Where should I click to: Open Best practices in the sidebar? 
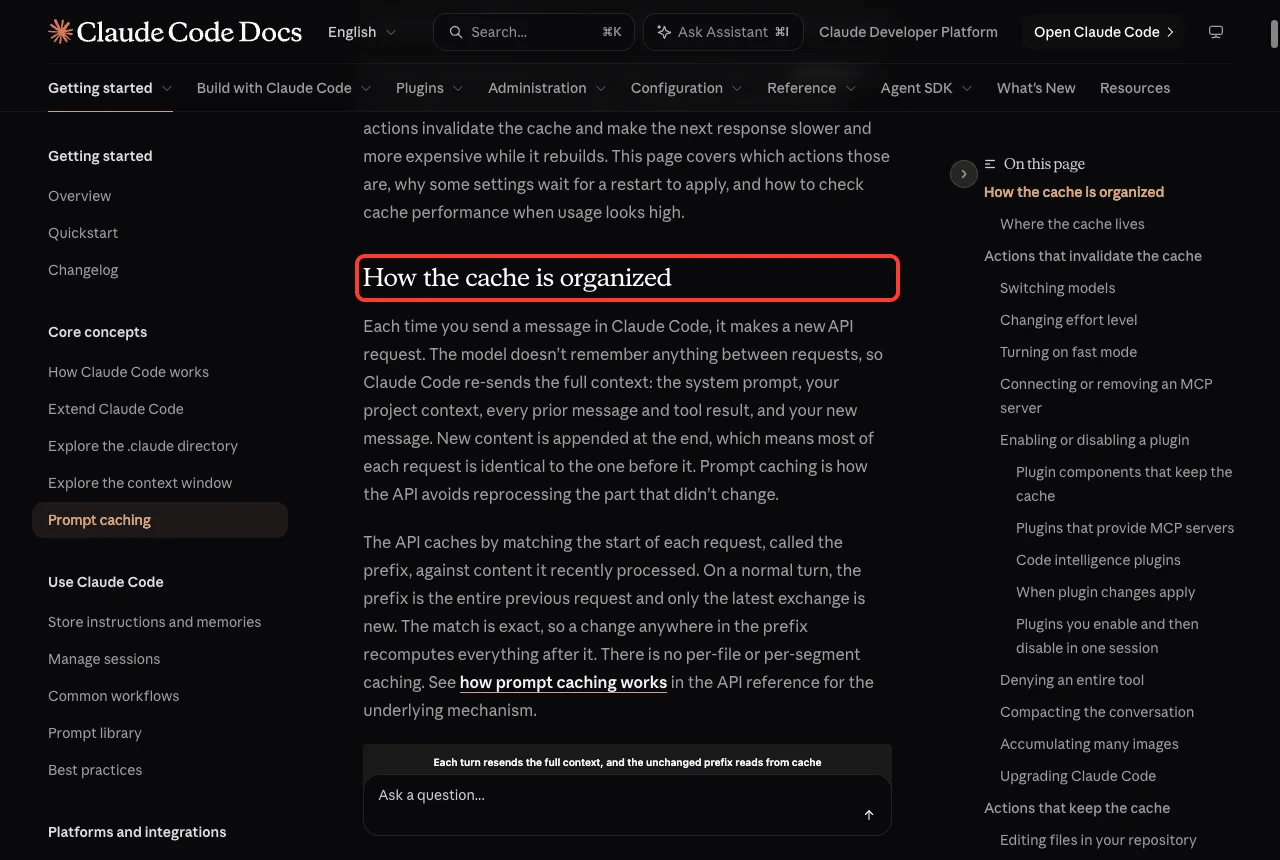pyautogui.click(x=95, y=770)
